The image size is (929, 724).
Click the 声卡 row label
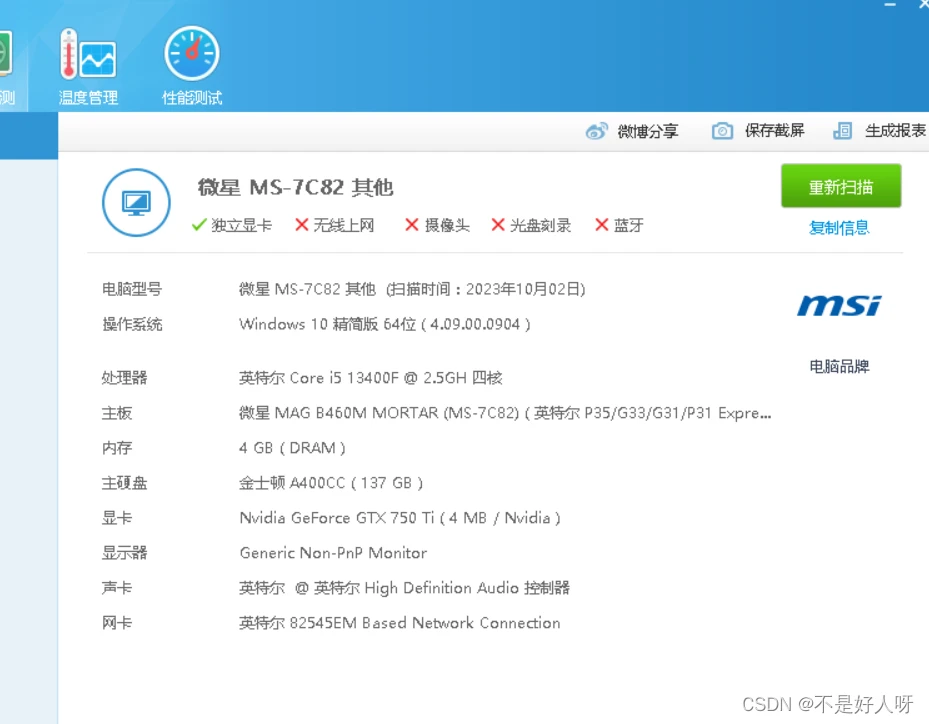tap(117, 588)
